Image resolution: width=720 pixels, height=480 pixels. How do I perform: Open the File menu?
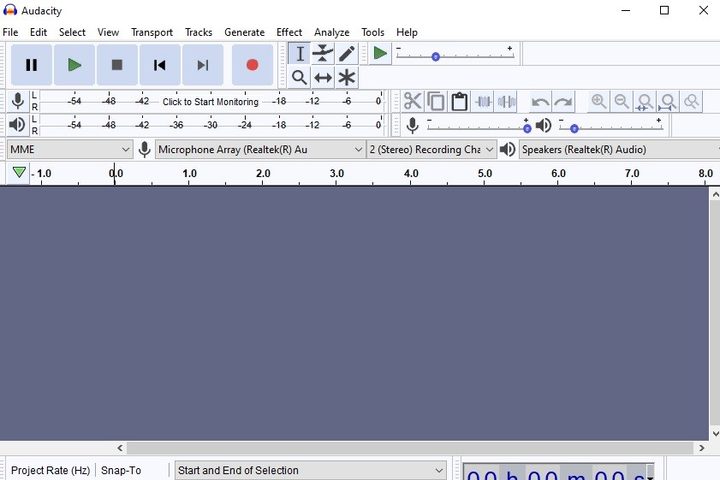pyautogui.click(x=10, y=32)
